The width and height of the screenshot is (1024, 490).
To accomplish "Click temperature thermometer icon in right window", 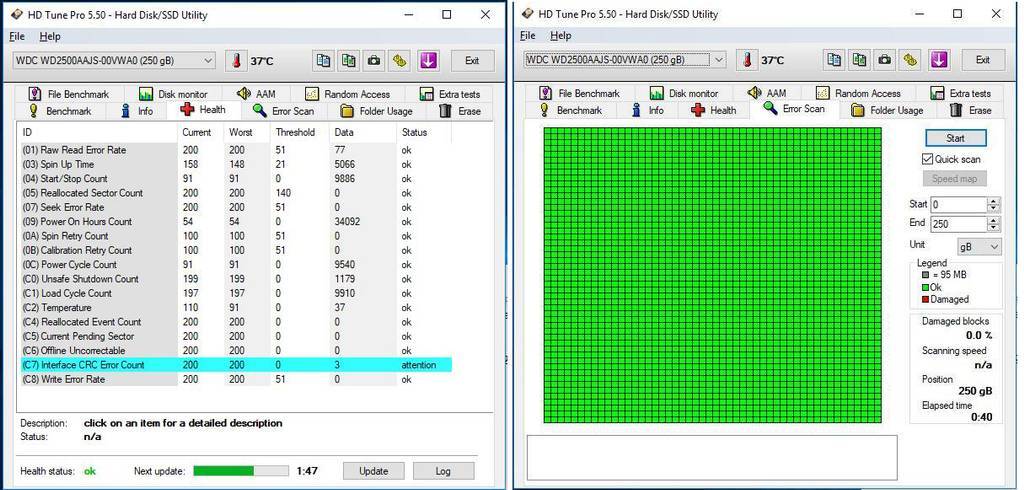I will pyautogui.click(x=746, y=60).
